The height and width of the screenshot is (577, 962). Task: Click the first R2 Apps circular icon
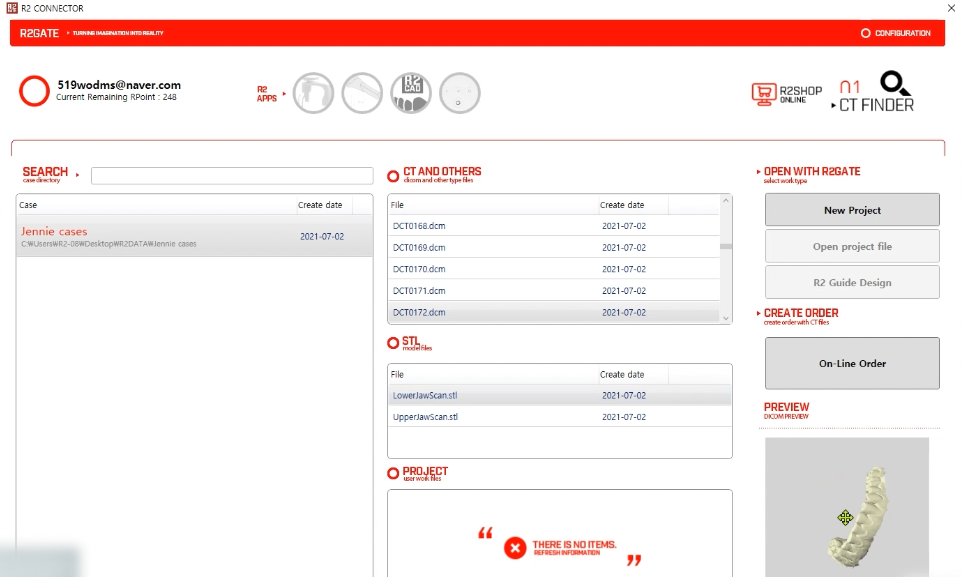click(313, 93)
